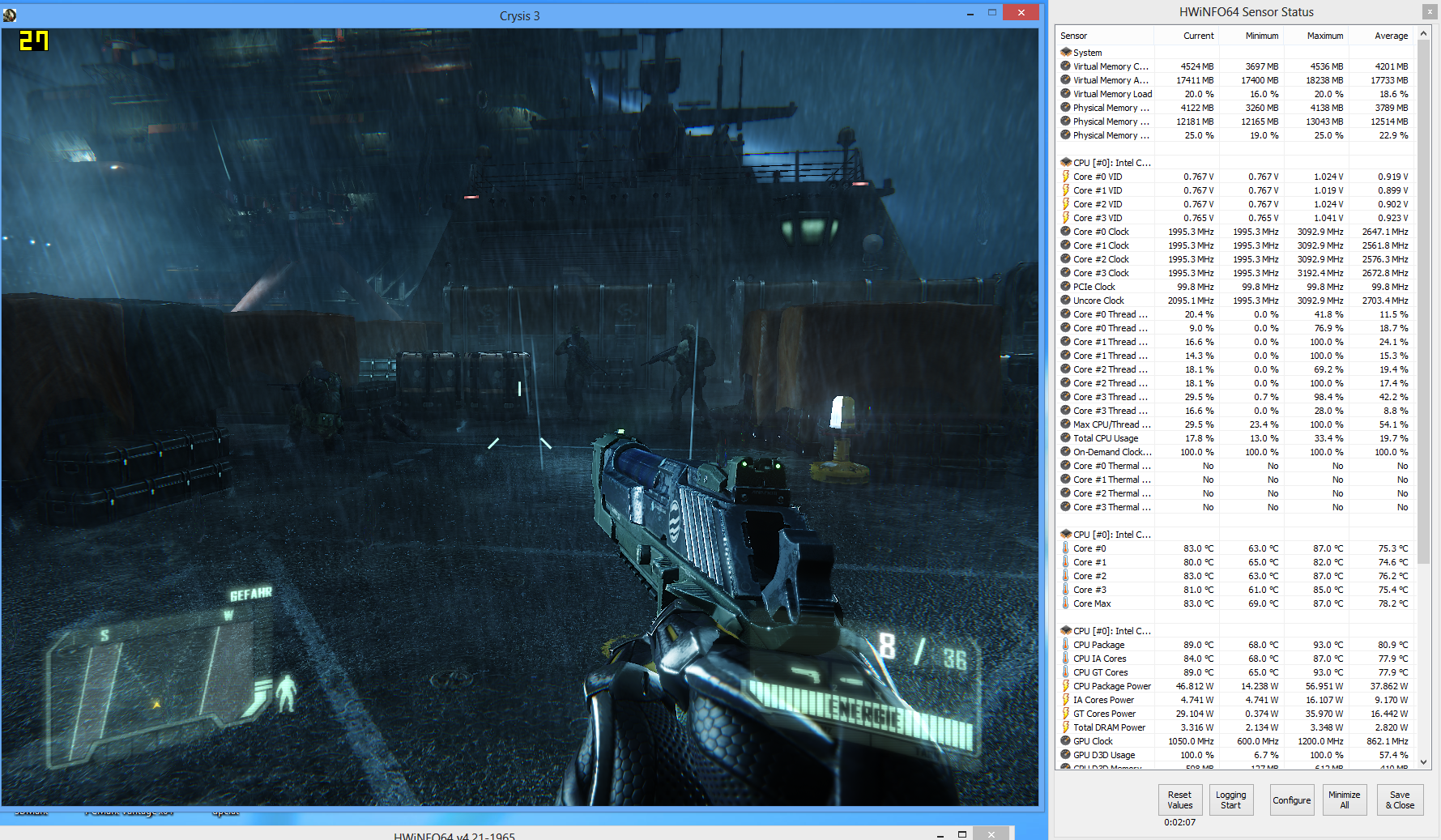Click the sensor list scrollbar down arrow
This screenshot has width=1441, height=840.
pos(1424,763)
